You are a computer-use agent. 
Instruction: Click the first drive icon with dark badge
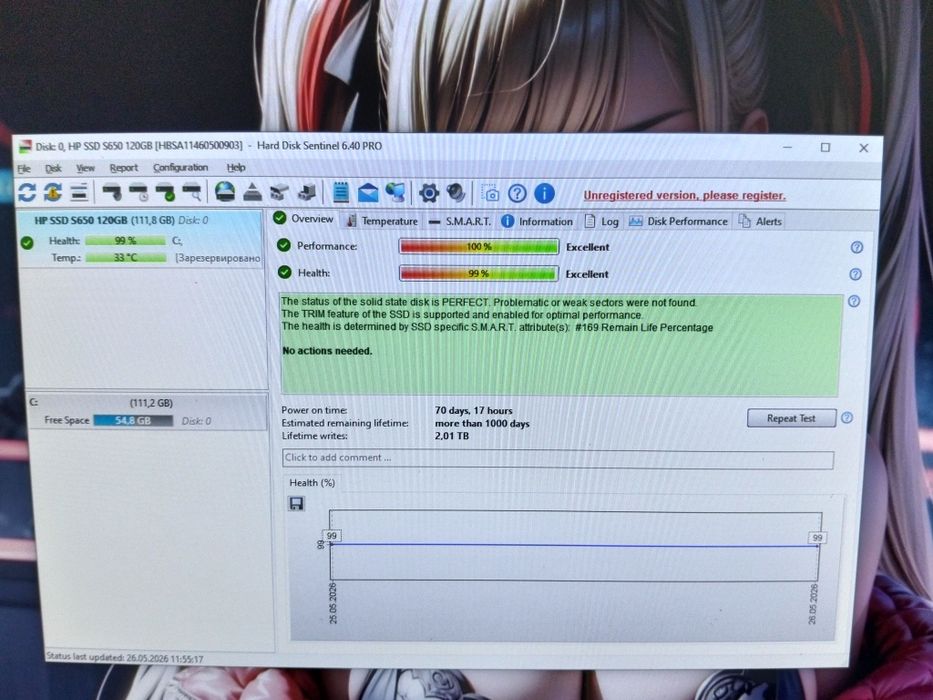111,192
